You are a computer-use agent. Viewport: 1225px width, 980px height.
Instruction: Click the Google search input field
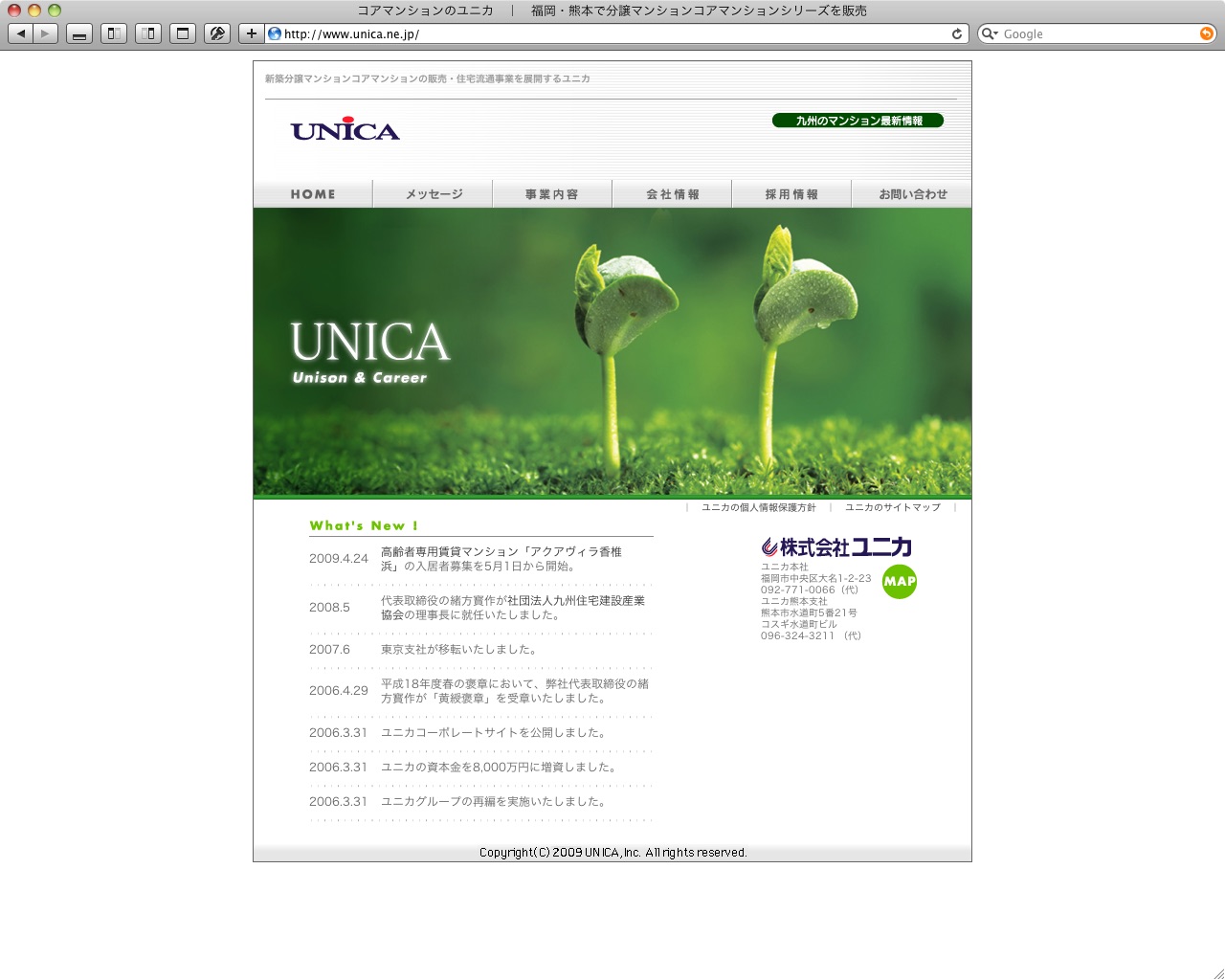1098,33
